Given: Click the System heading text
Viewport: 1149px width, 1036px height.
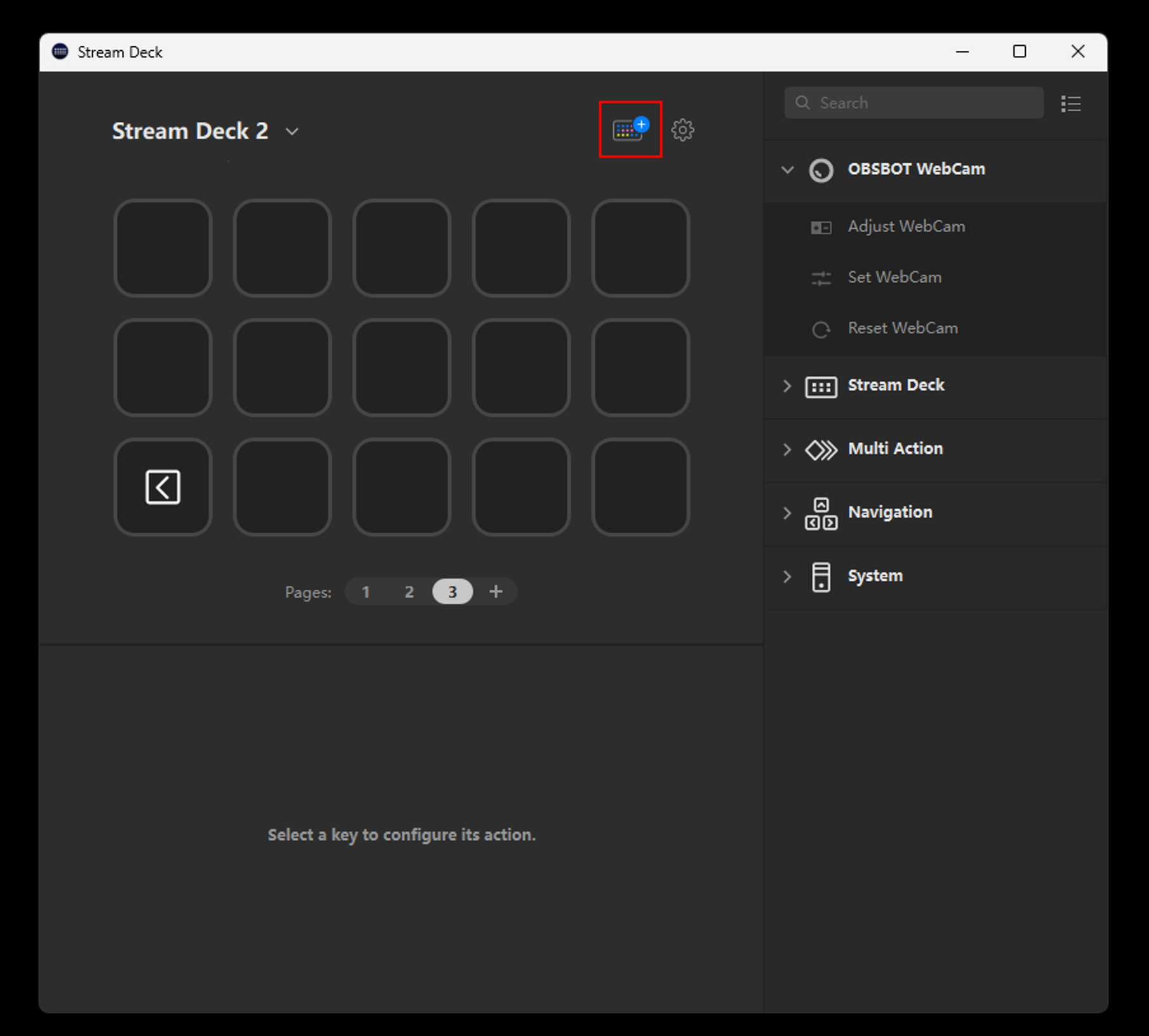Looking at the screenshot, I should [875, 576].
